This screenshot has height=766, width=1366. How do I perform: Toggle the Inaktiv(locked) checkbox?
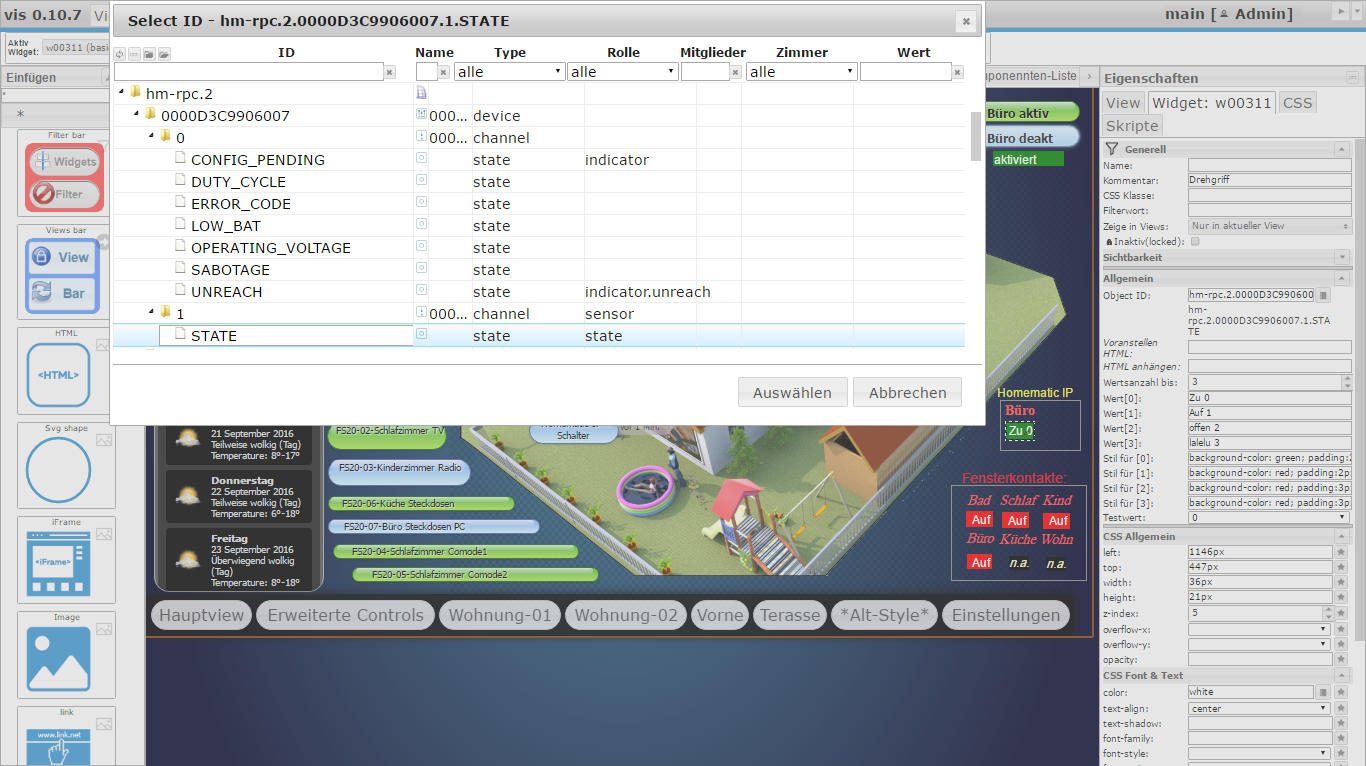tap(1195, 241)
